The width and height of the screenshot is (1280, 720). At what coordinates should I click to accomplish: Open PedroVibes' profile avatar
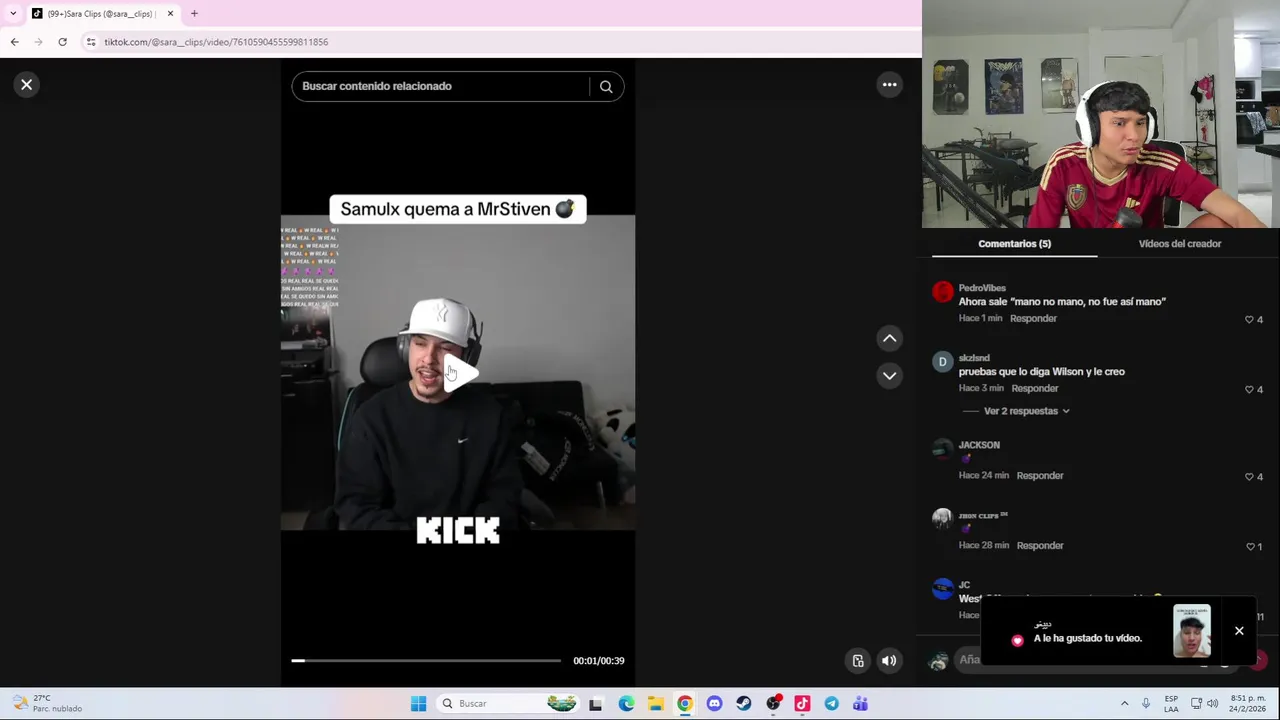point(942,292)
